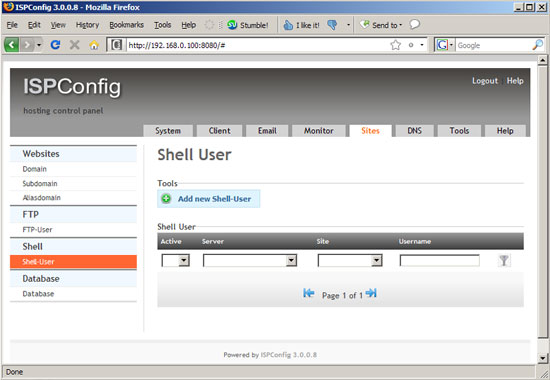The height and width of the screenshot is (380, 550).
Task: Click the thumbs-down dislike icon
Action: (332, 25)
